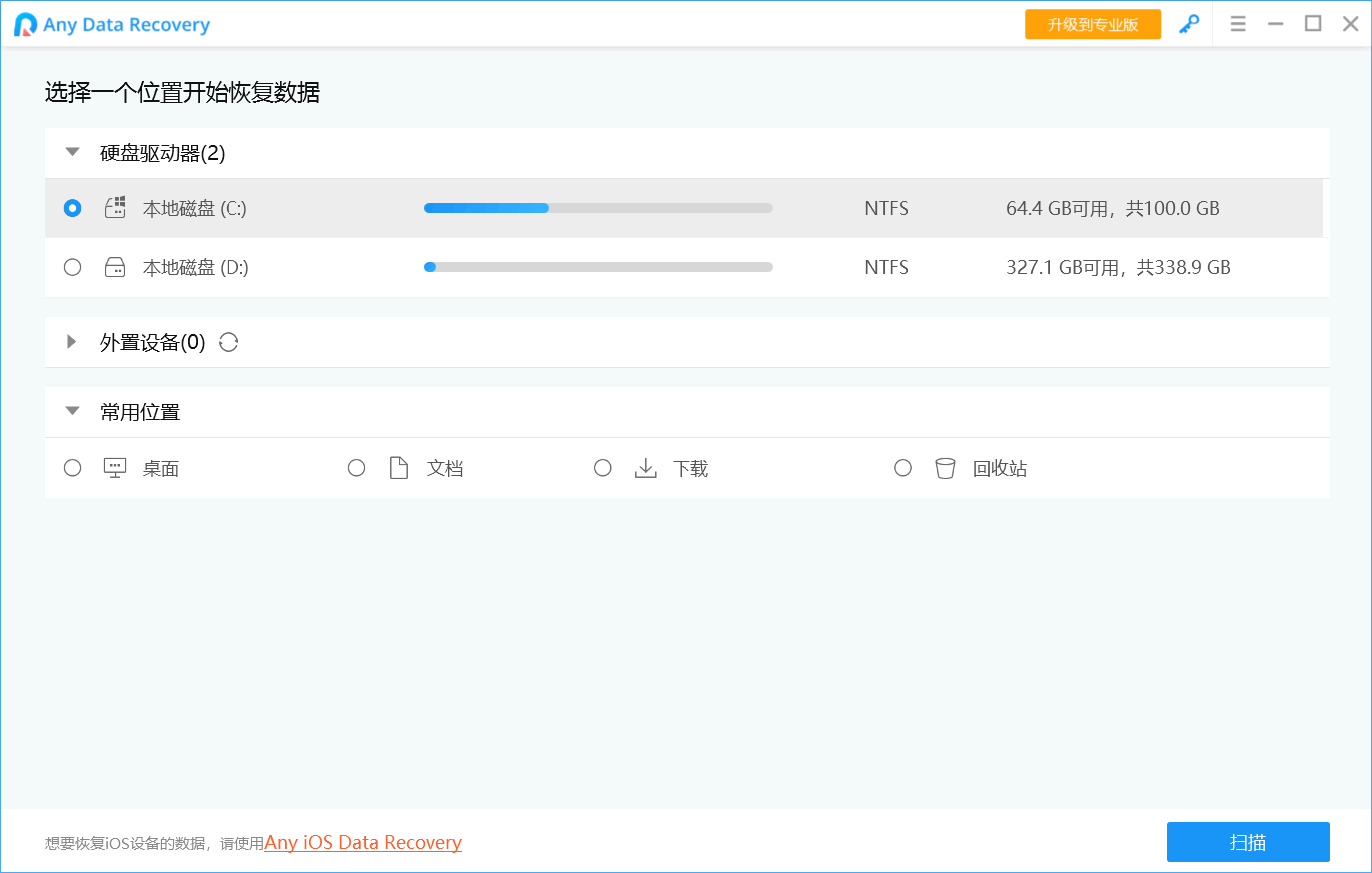The height and width of the screenshot is (873, 1372).
Task: Open the Any iOS Data Recovery link
Action: click(x=363, y=842)
